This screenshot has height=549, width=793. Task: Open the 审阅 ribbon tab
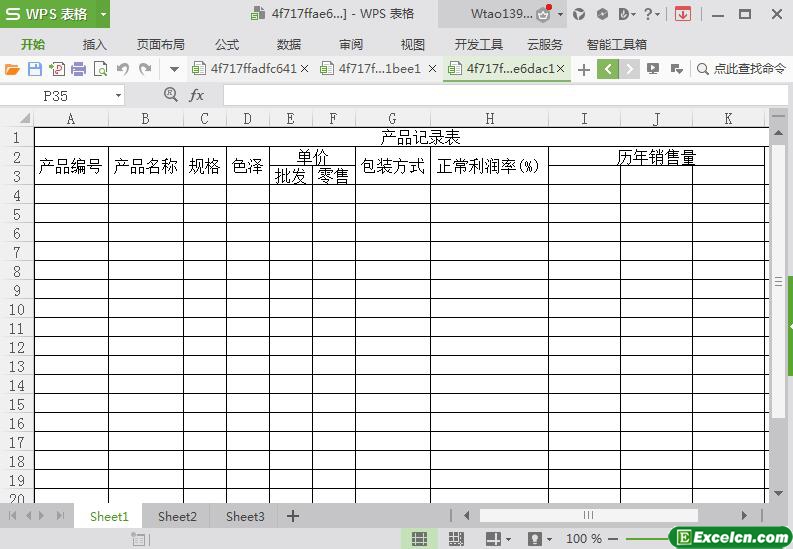351,44
